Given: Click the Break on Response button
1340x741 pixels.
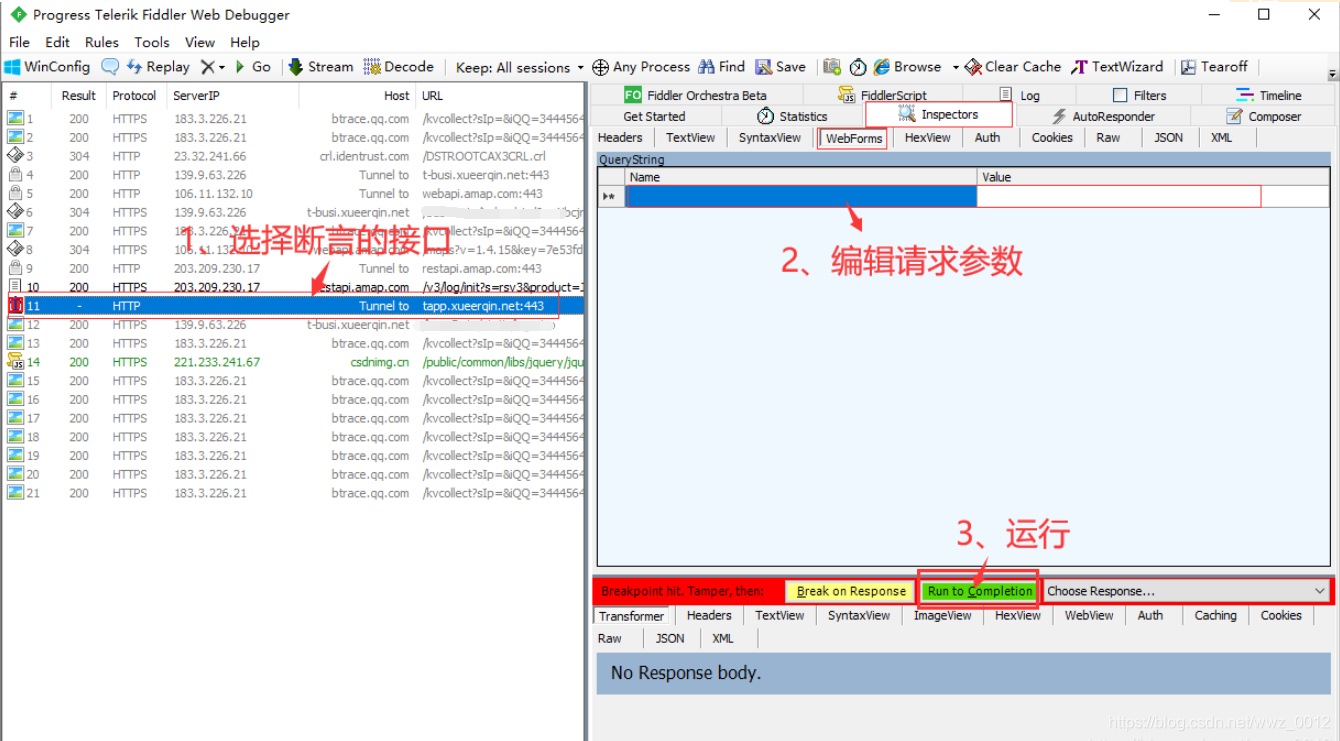Looking at the screenshot, I should [x=851, y=591].
